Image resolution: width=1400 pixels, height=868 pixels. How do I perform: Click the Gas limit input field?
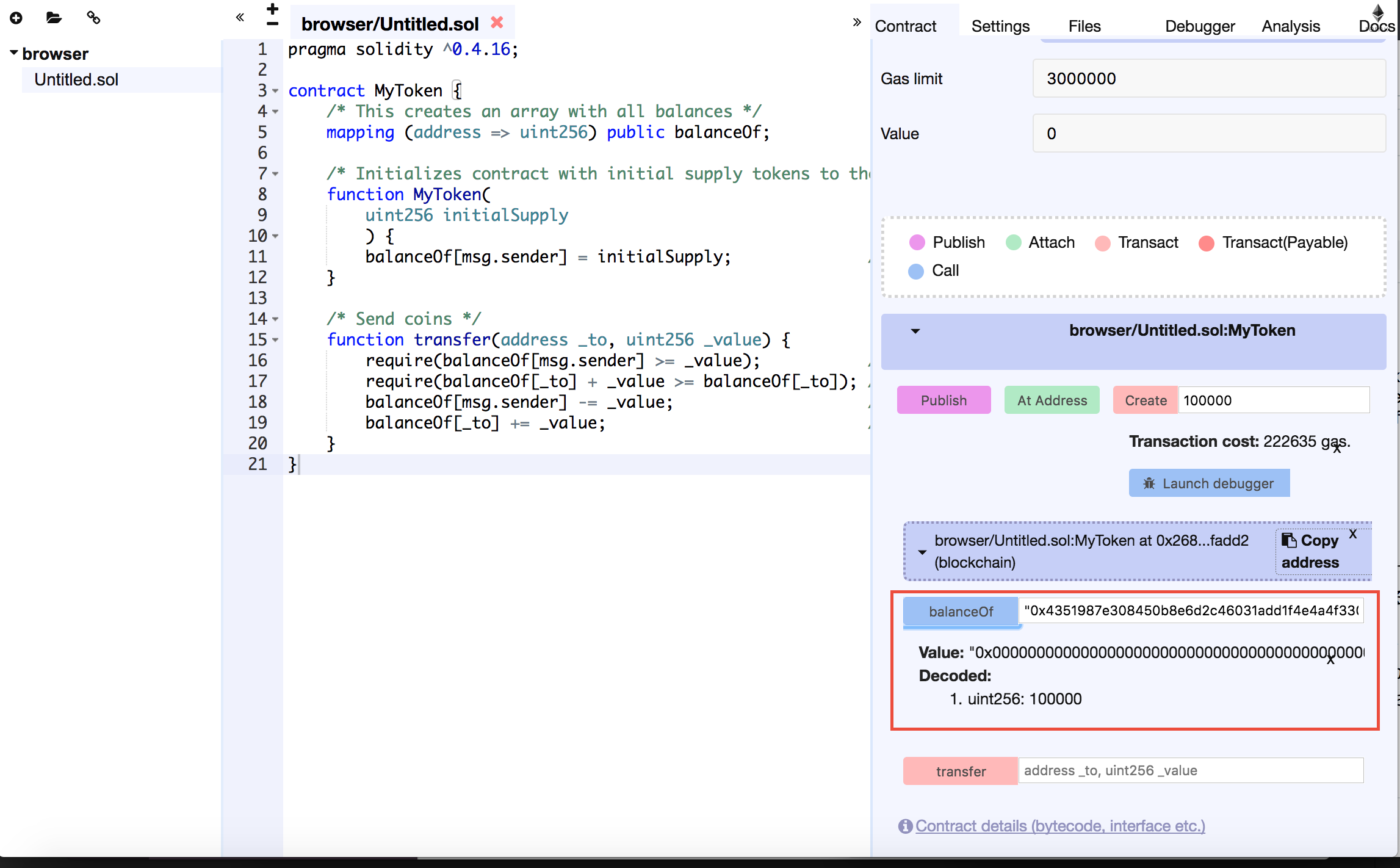(x=1208, y=79)
